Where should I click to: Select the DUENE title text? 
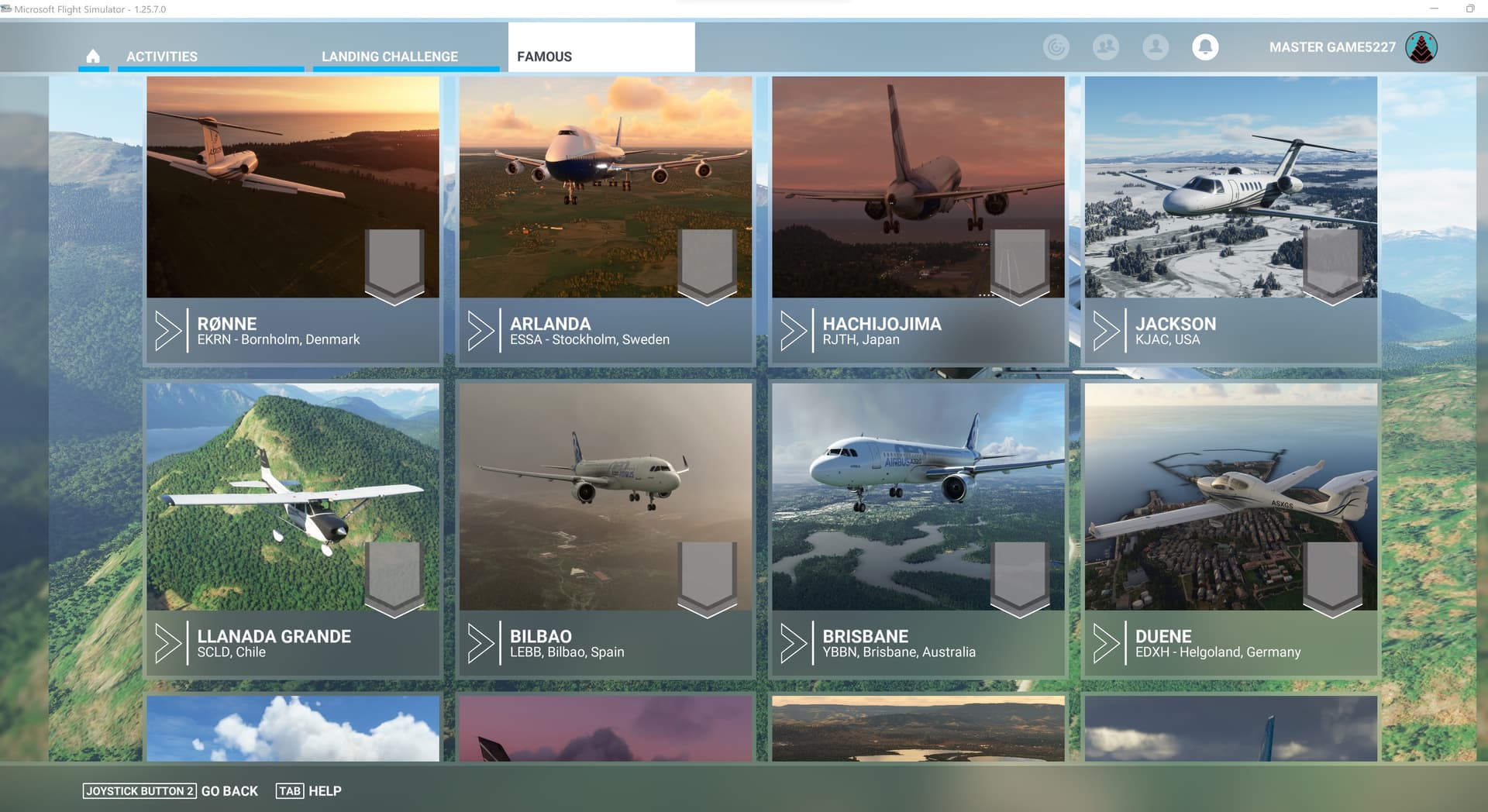1163,636
